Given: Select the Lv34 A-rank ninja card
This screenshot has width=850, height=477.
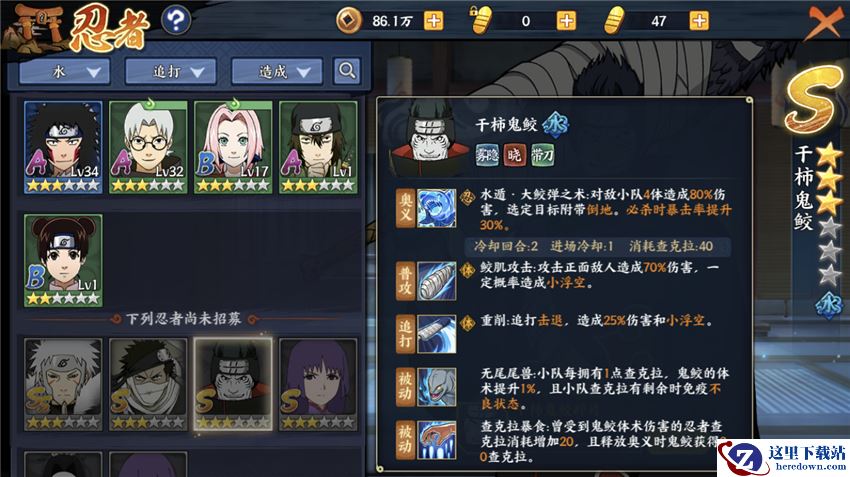Looking at the screenshot, I should pos(63,147).
